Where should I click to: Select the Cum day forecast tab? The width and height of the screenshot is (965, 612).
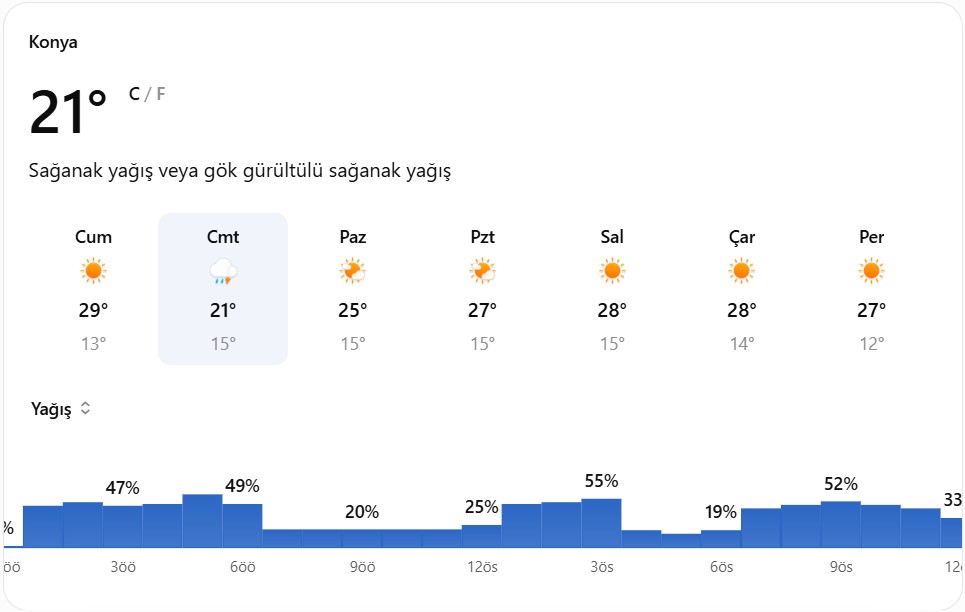pyautogui.click(x=94, y=289)
